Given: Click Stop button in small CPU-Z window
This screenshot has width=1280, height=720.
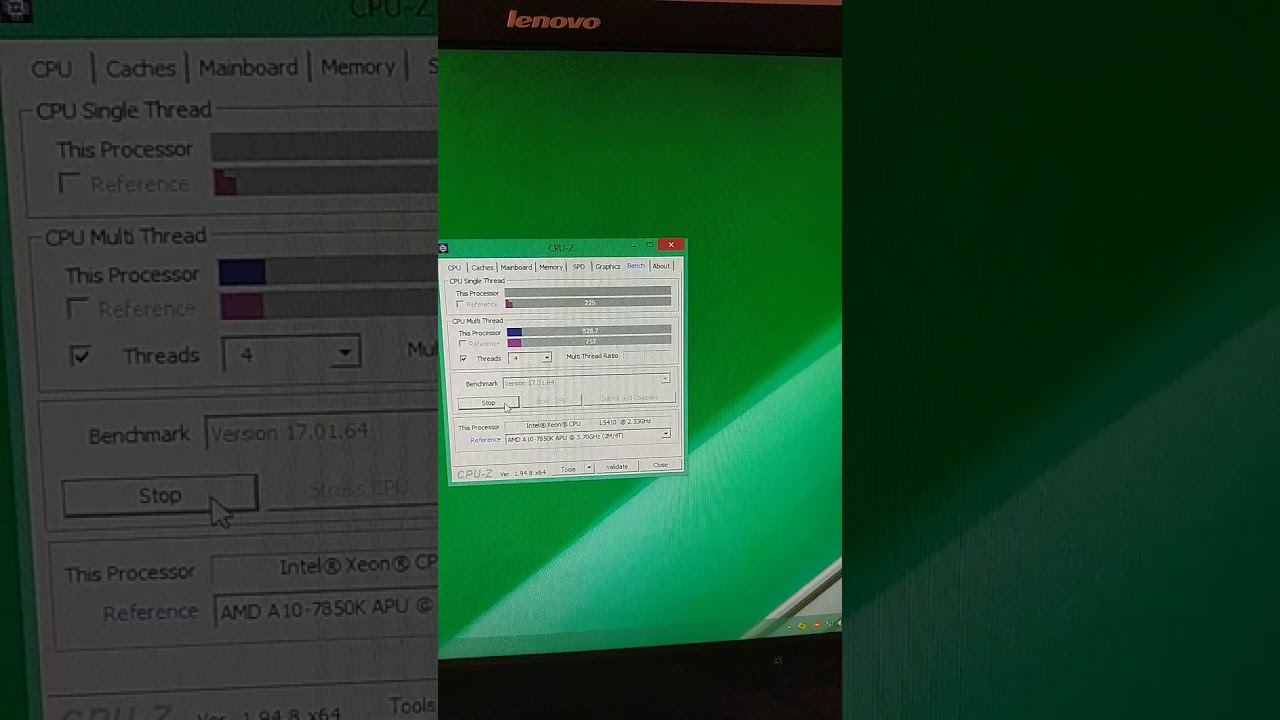Looking at the screenshot, I should [488, 403].
